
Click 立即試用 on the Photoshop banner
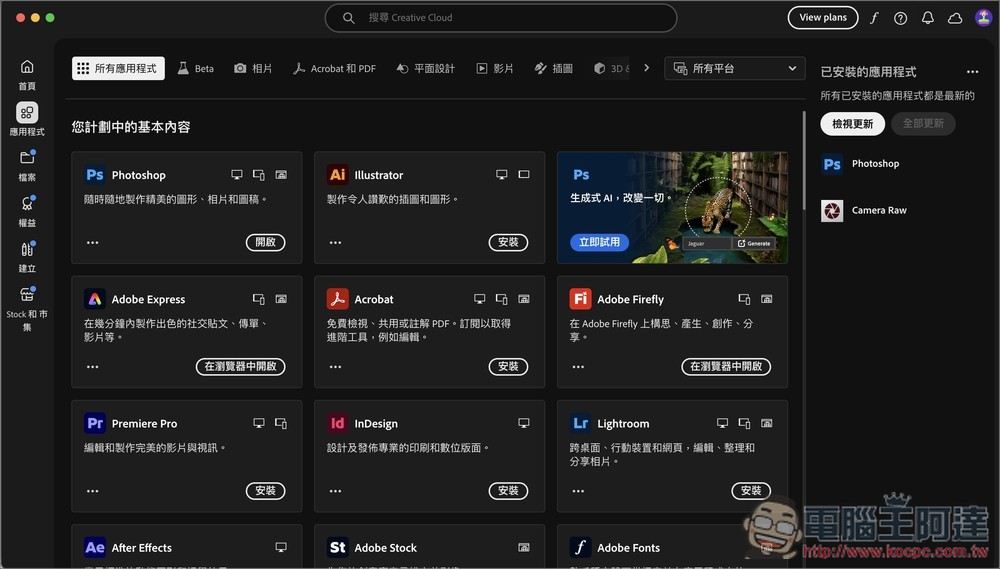[x=599, y=242]
